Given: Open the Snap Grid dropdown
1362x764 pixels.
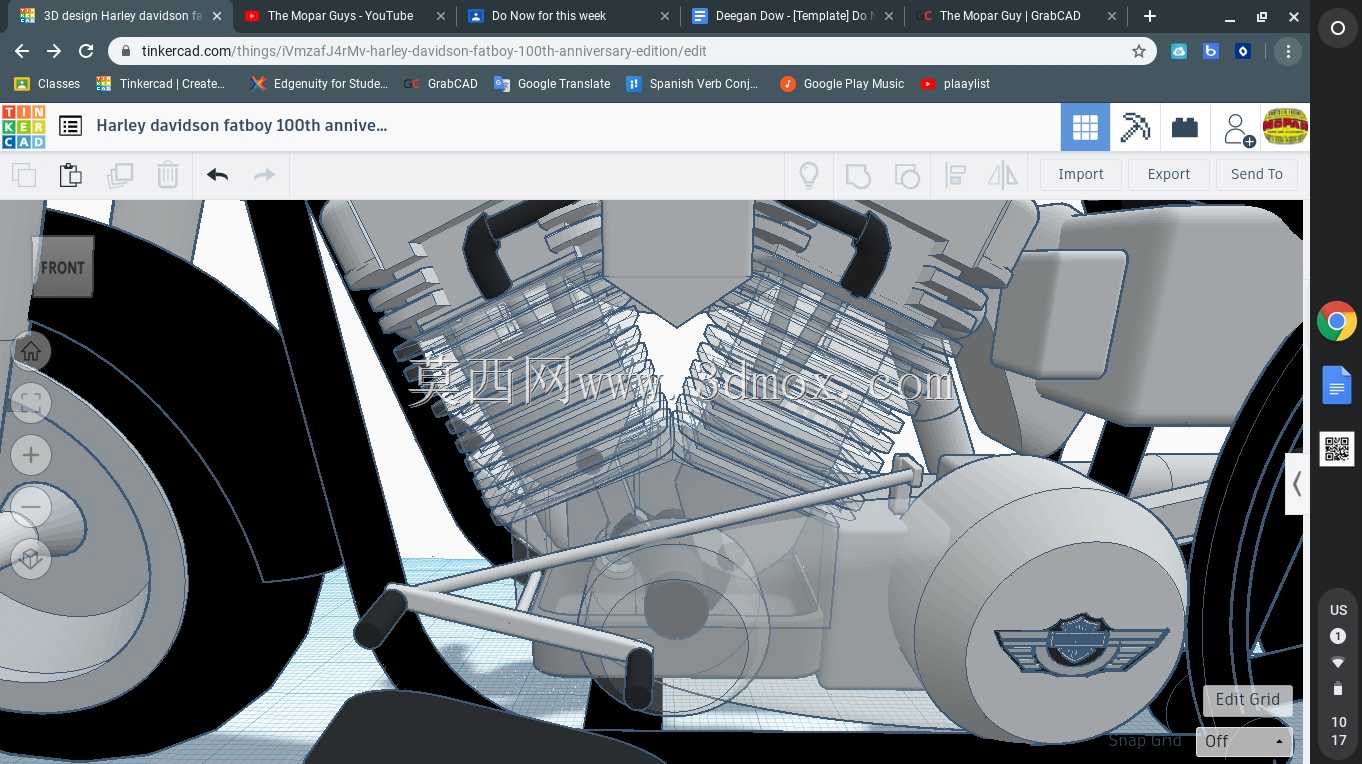Looking at the screenshot, I should (1244, 742).
